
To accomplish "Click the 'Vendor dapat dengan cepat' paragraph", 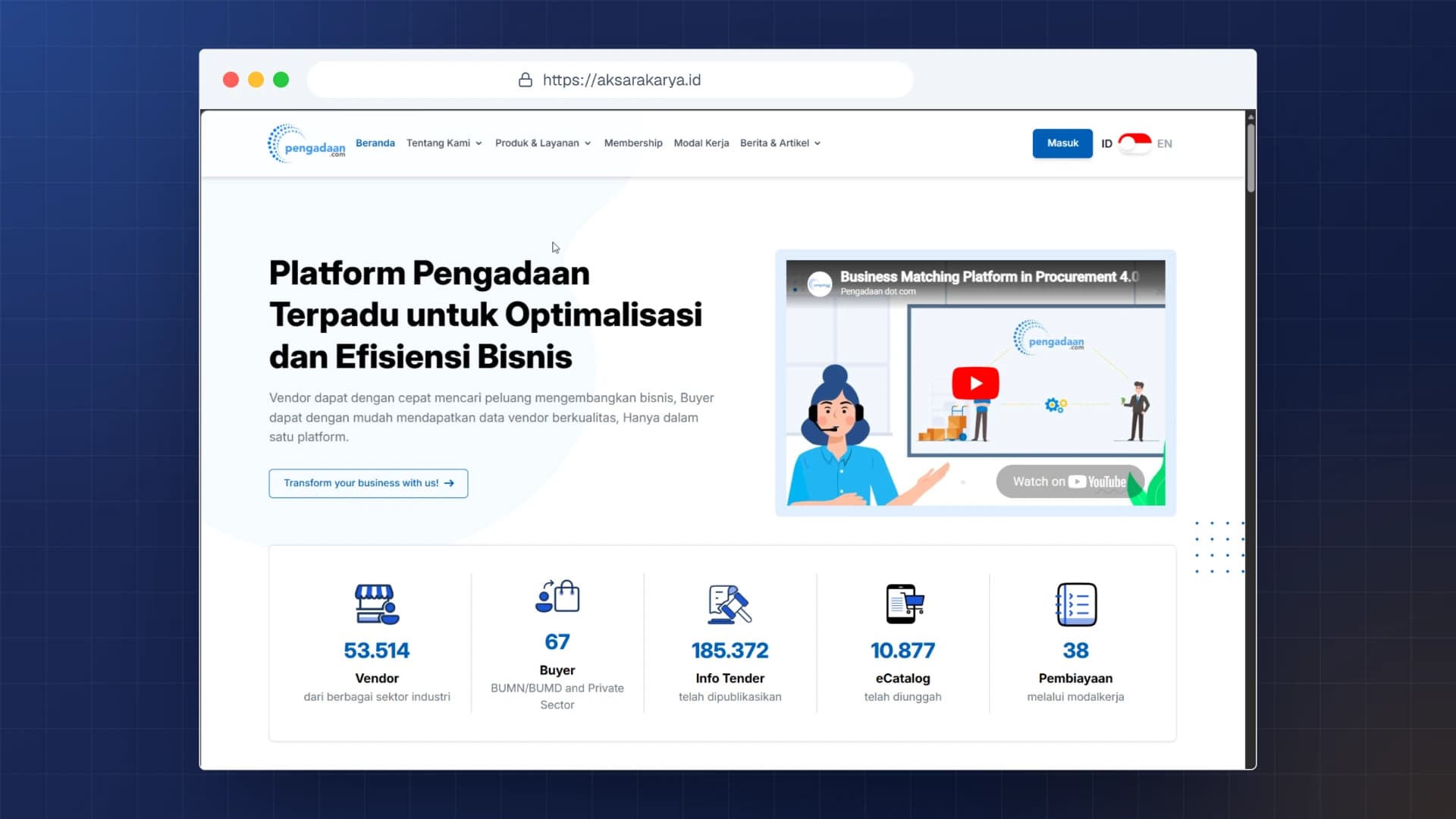I will point(491,417).
